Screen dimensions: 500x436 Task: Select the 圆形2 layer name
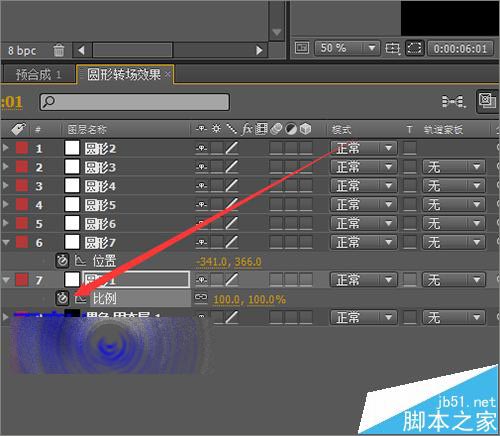[100, 149]
